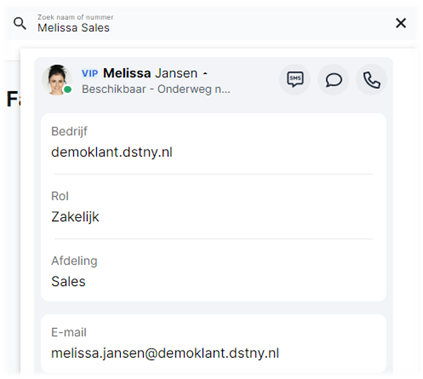Expand the caret next to Melissa Jansen
Screen dimensions: 423x379
tap(205, 73)
